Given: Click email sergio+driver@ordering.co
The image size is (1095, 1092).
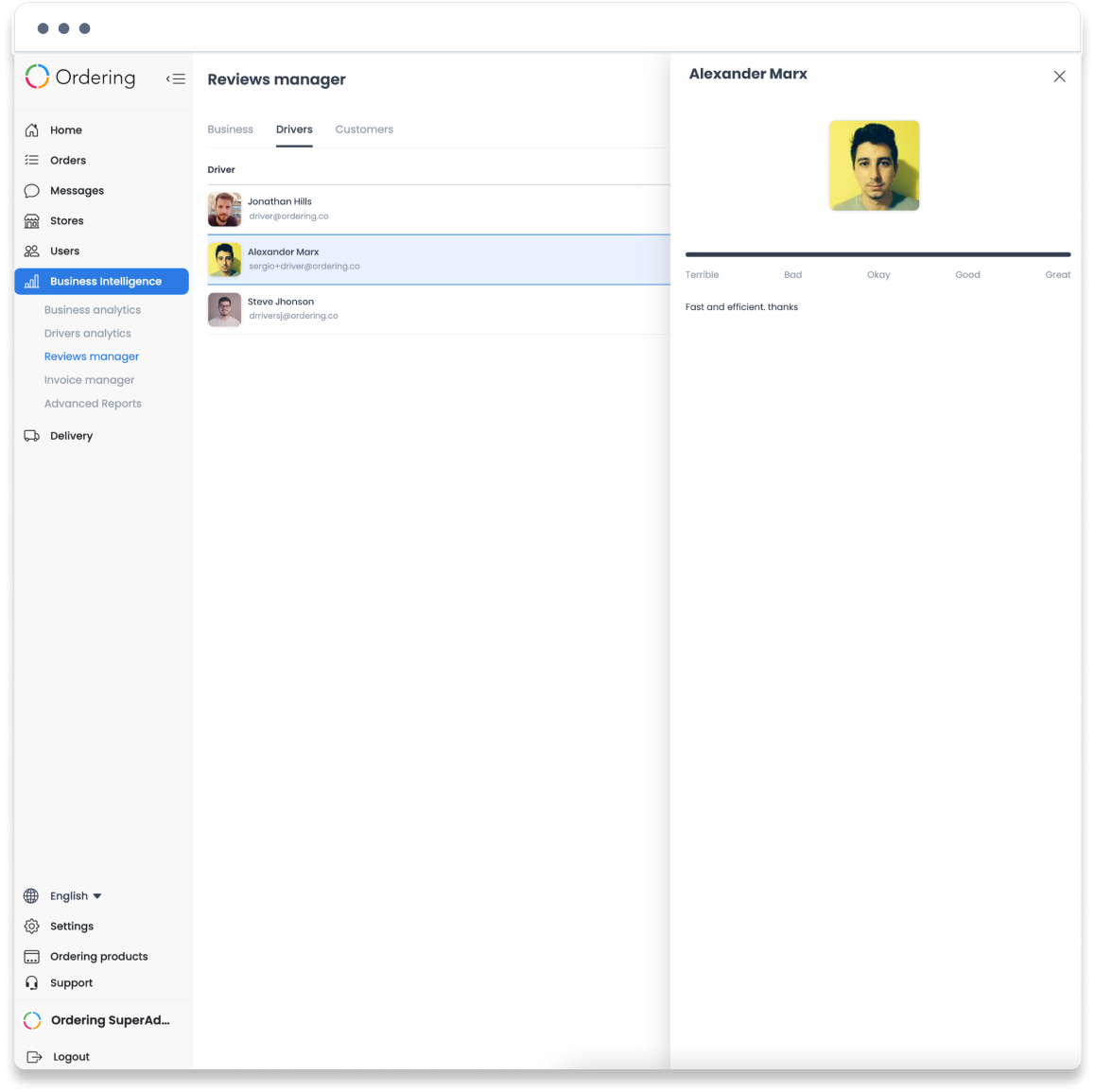Looking at the screenshot, I should click(x=304, y=266).
